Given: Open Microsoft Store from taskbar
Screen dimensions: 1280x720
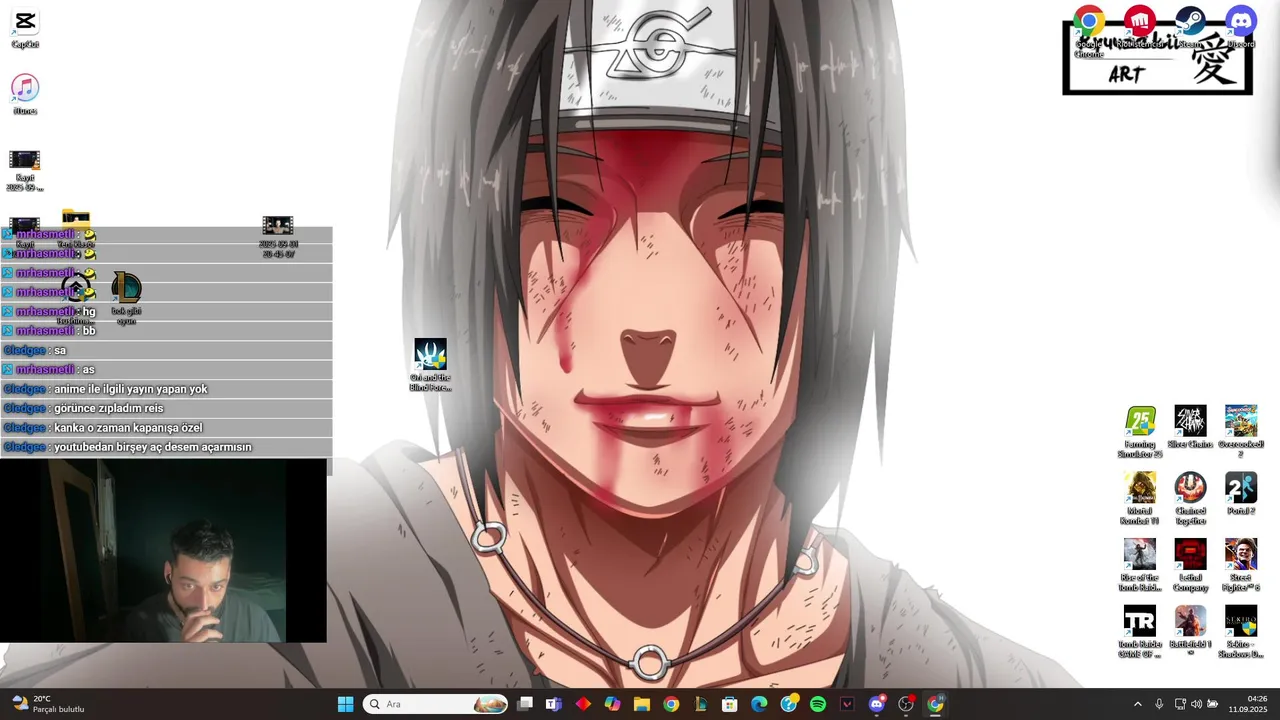Looking at the screenshot, I should (x=730, y=704).
